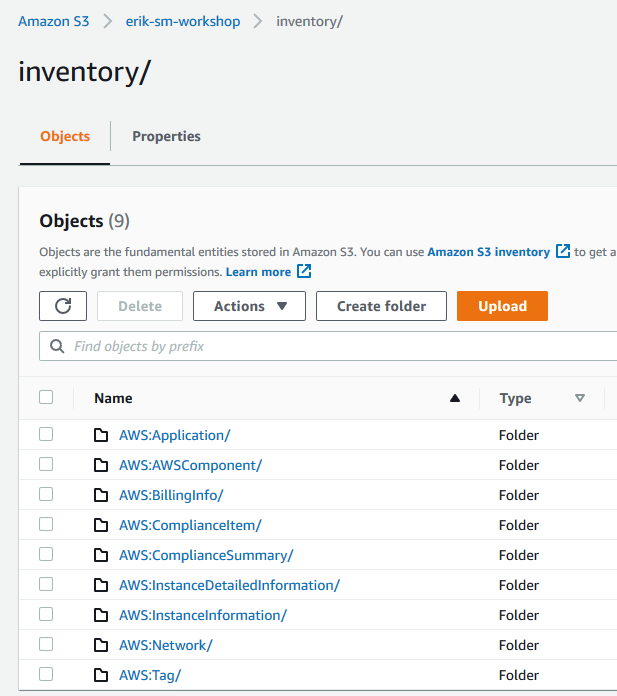This screenshot has height=696, width=617.
Task: Click the Delete button
Action: (x=140, y=306)
